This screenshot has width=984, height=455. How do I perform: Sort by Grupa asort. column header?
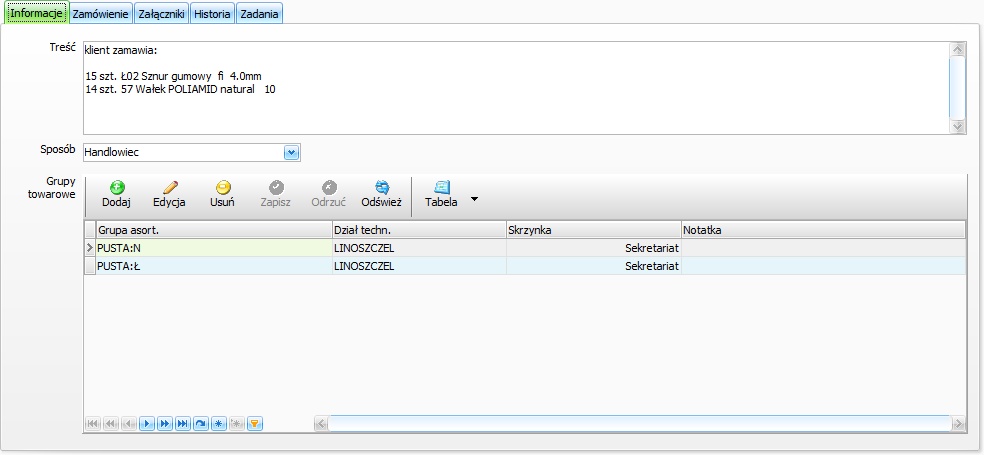[x=214, y=230]
